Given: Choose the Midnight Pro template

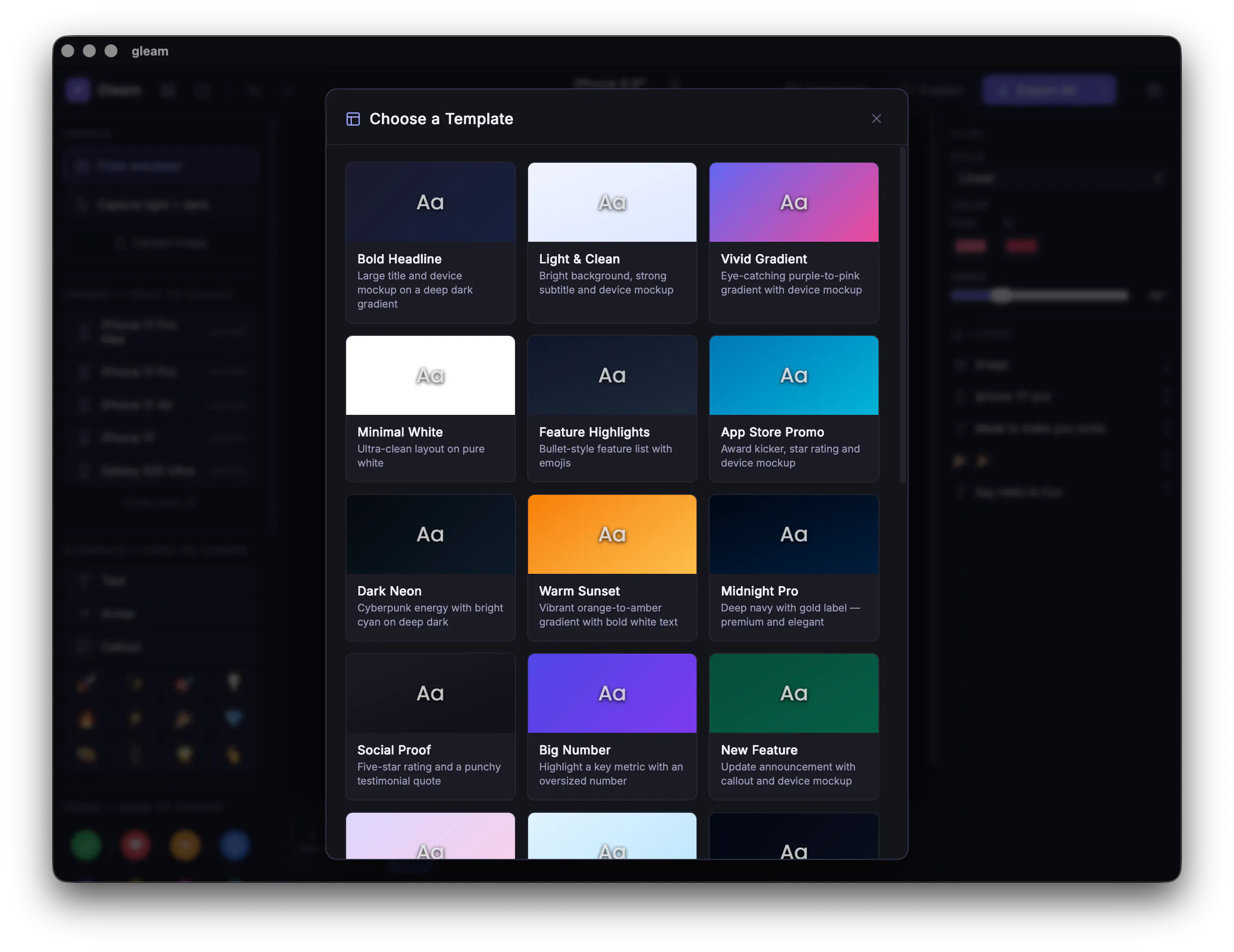Looking at the screenshot, I should (793, 567).
